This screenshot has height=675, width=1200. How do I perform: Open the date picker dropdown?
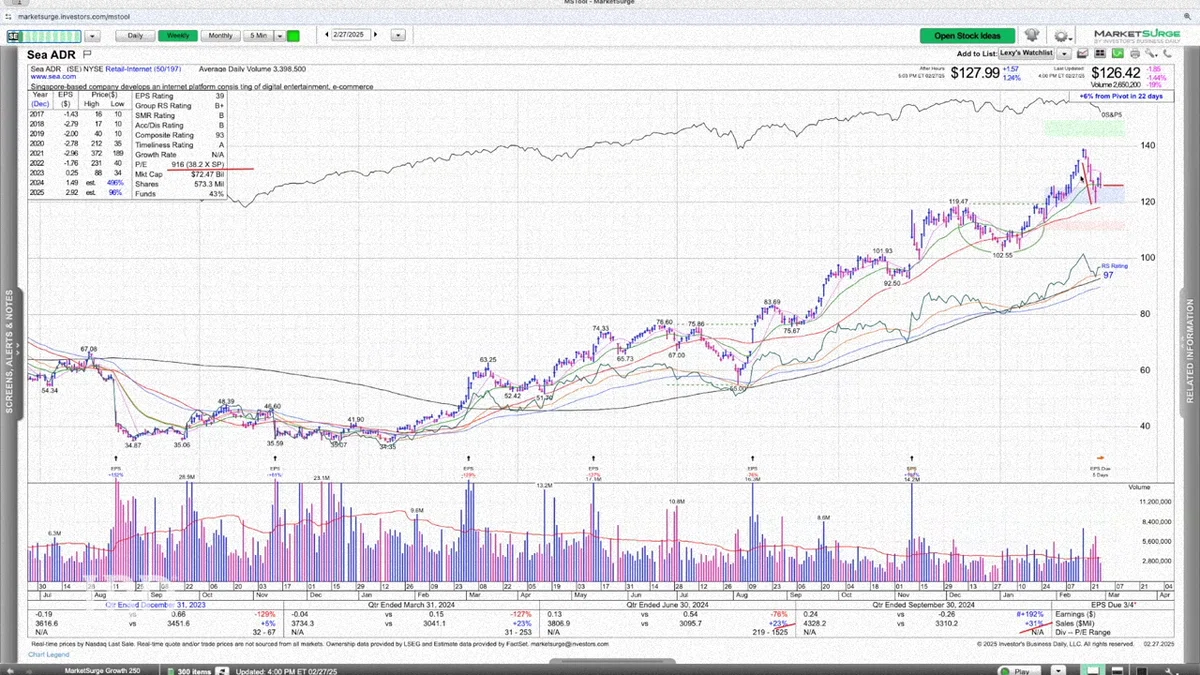click(398, 35)
